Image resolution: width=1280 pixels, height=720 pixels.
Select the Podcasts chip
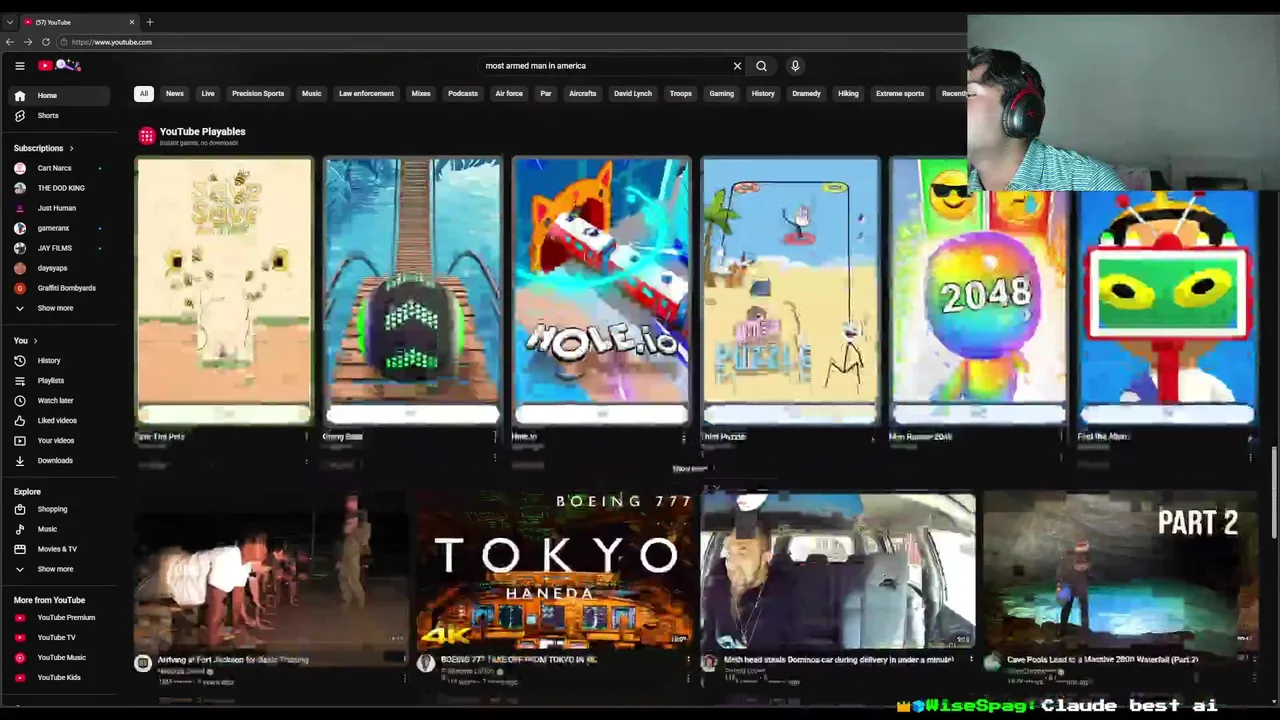click(x=463, y=94)
